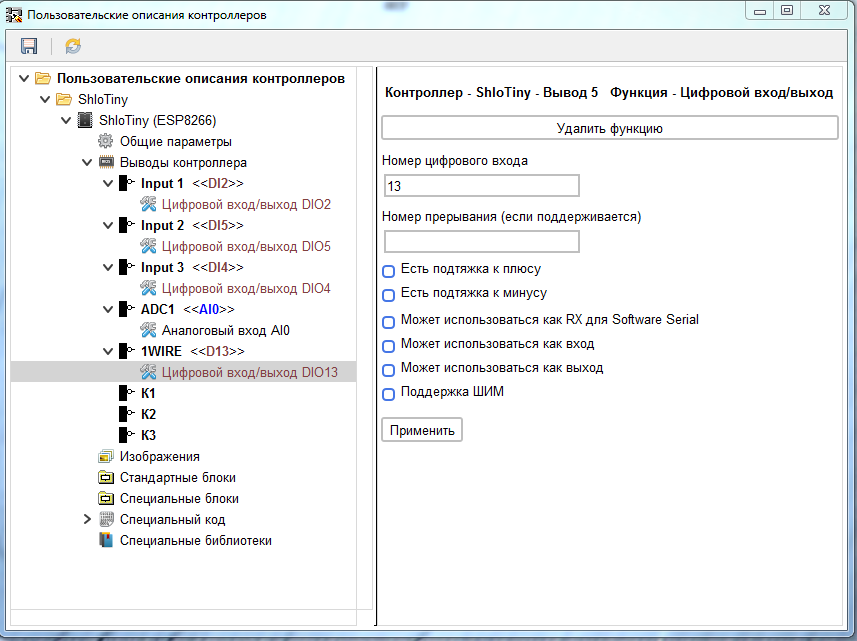Click the tools icon of Аналоговый вход AI0
This screenshot has height=641, width=857.
point(148,330)
